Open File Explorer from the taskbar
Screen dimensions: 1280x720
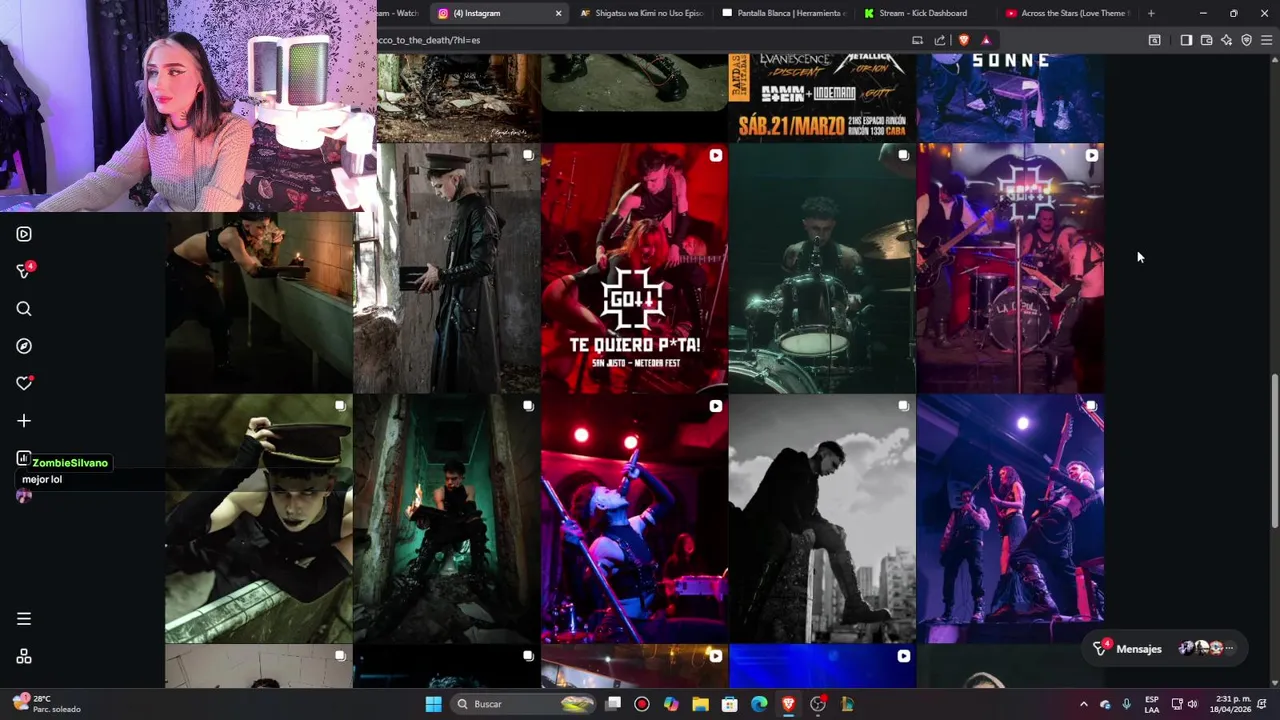pos(700,704)
